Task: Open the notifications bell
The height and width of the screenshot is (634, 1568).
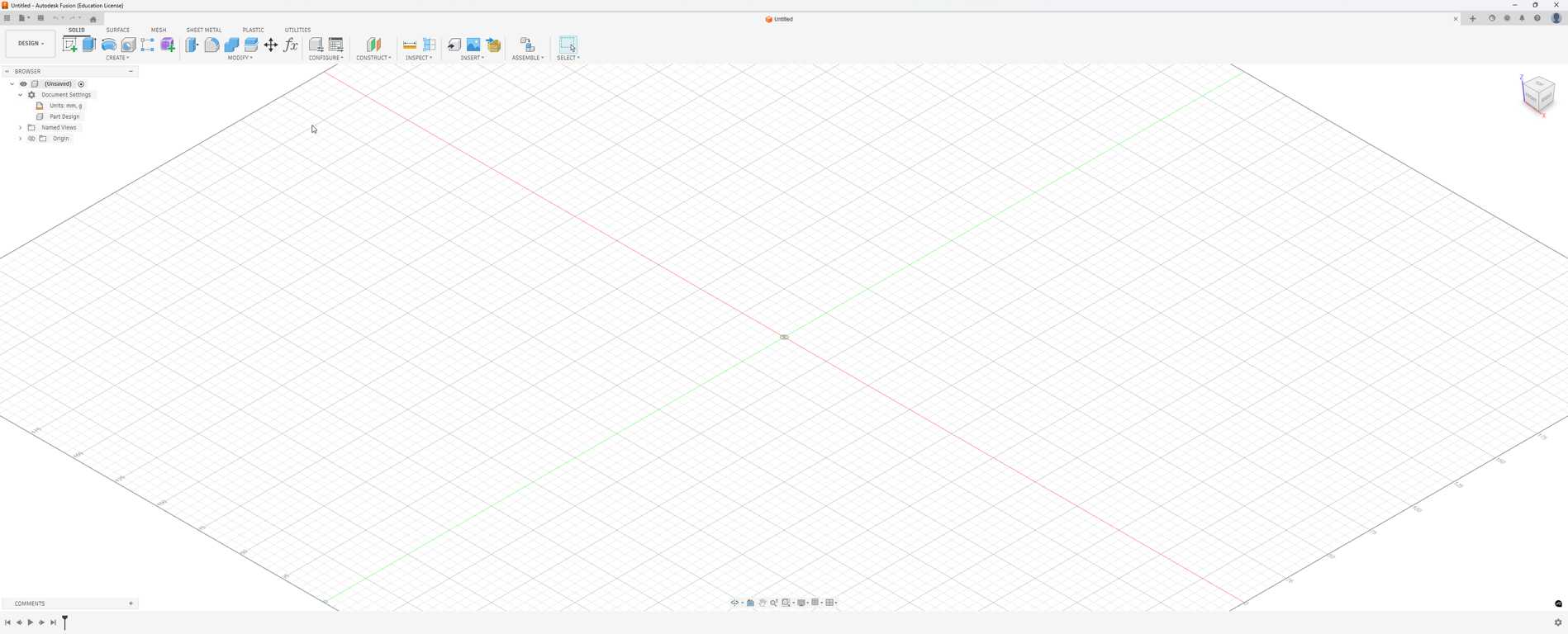Action: tap(1522, 18)
